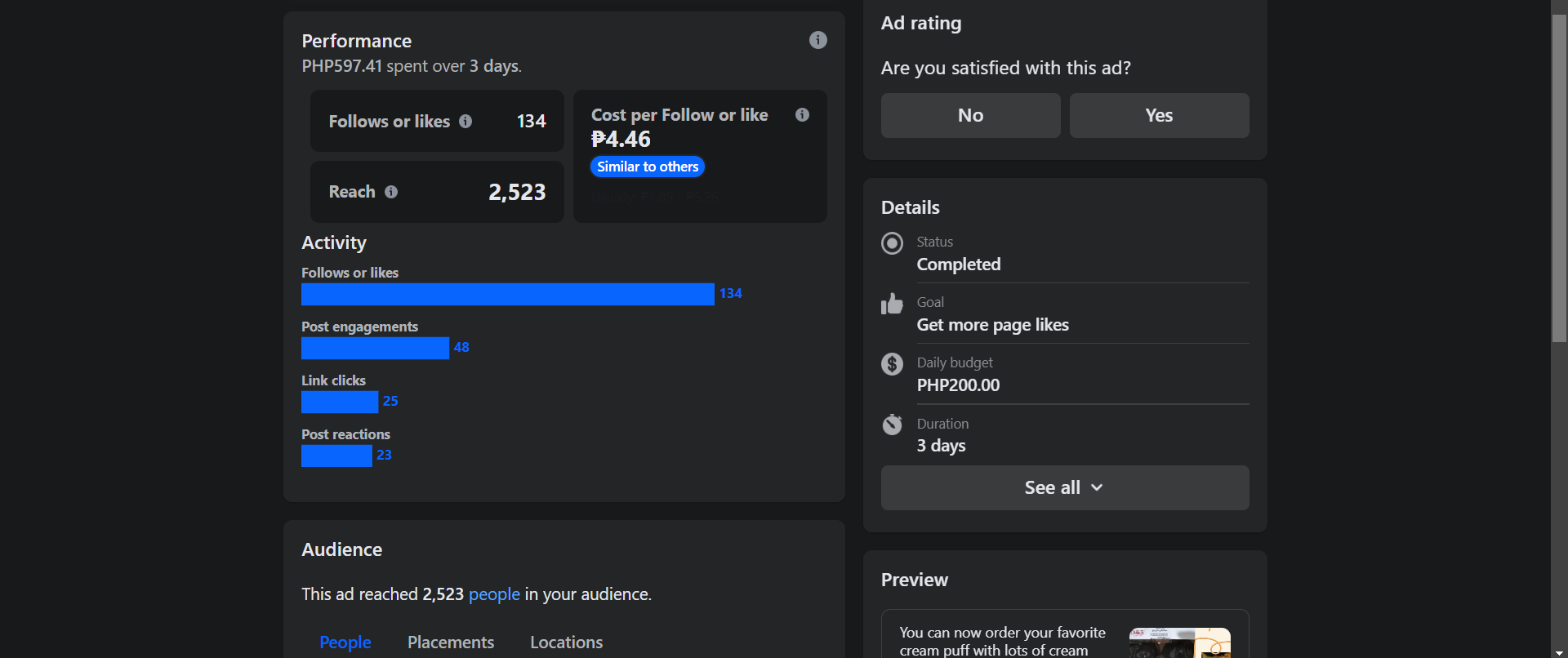The image size is (1568, 658).
Task: Expand details with See all
Action: 1064,487
